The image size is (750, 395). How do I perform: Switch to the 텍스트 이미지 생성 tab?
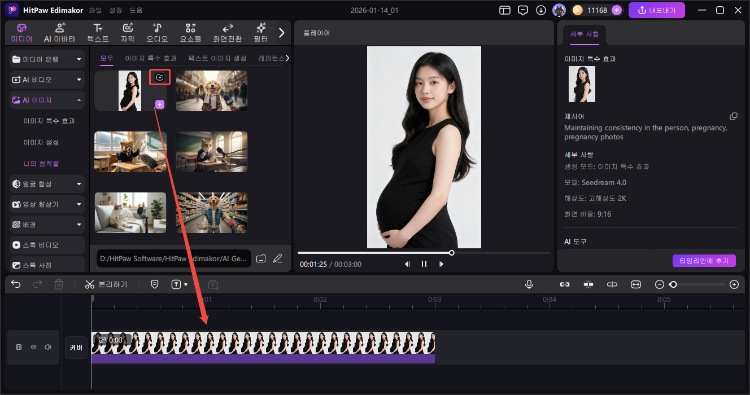(217, 58)
